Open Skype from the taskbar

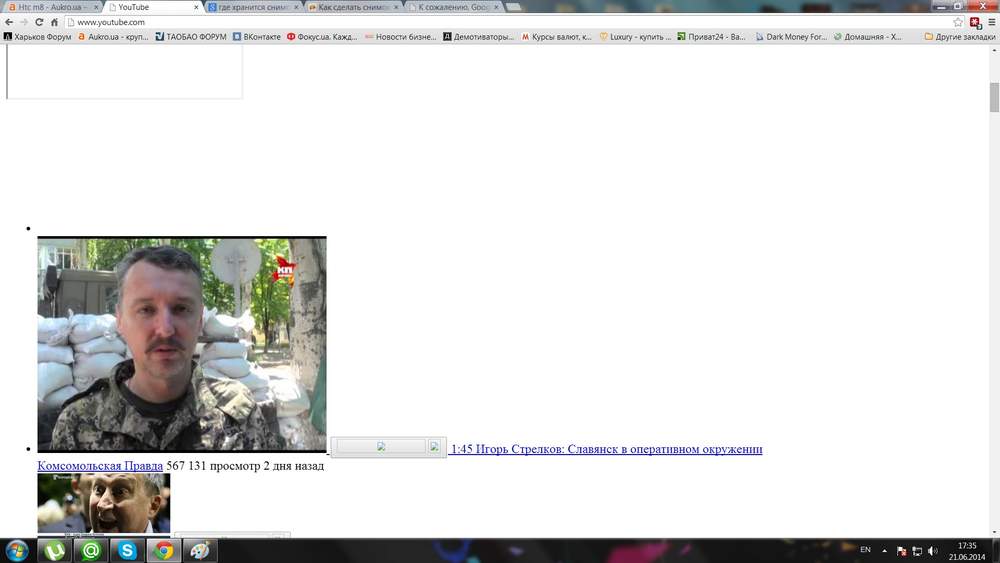click(127, 550)
